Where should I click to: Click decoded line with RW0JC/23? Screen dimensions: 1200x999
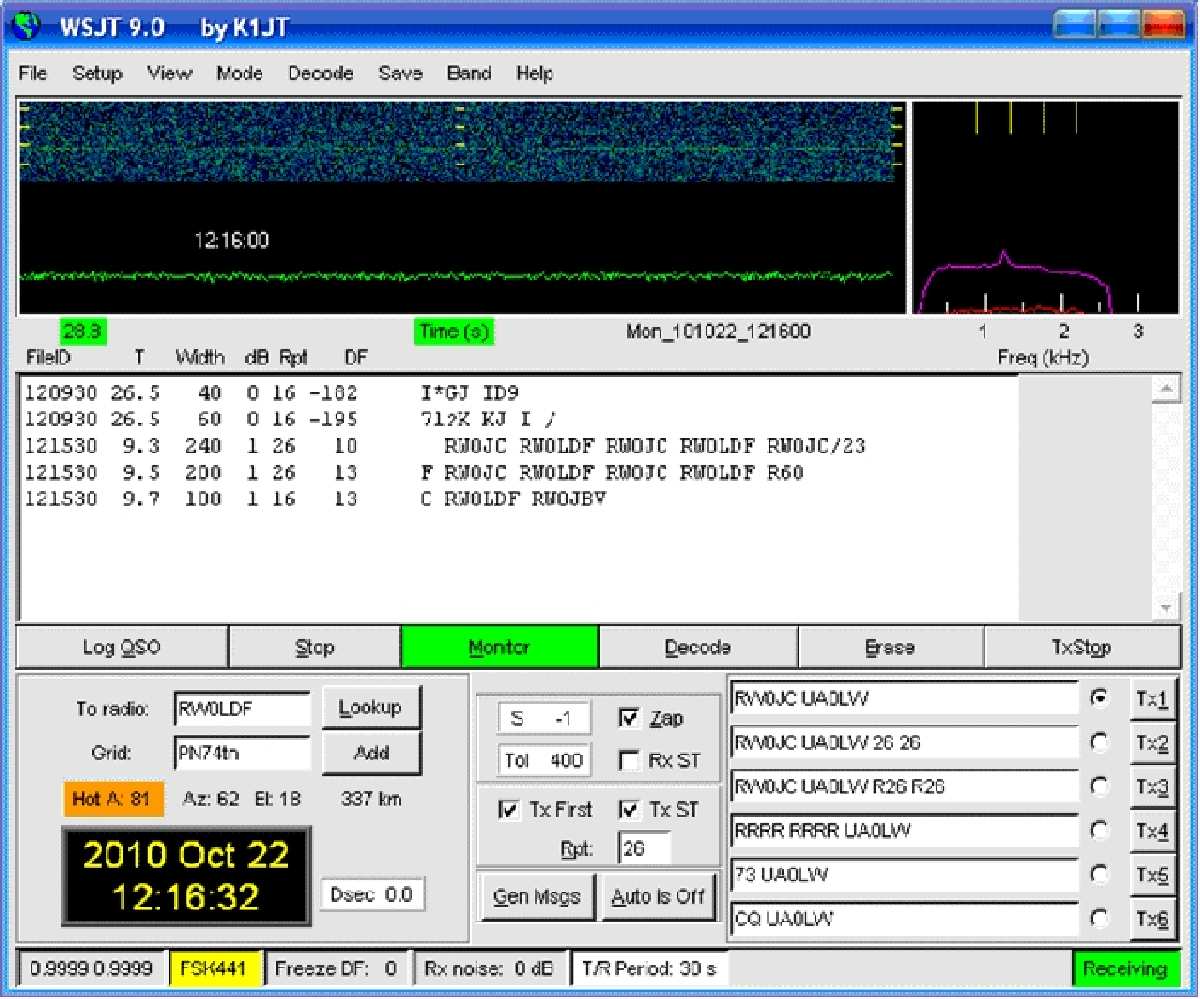445,446
